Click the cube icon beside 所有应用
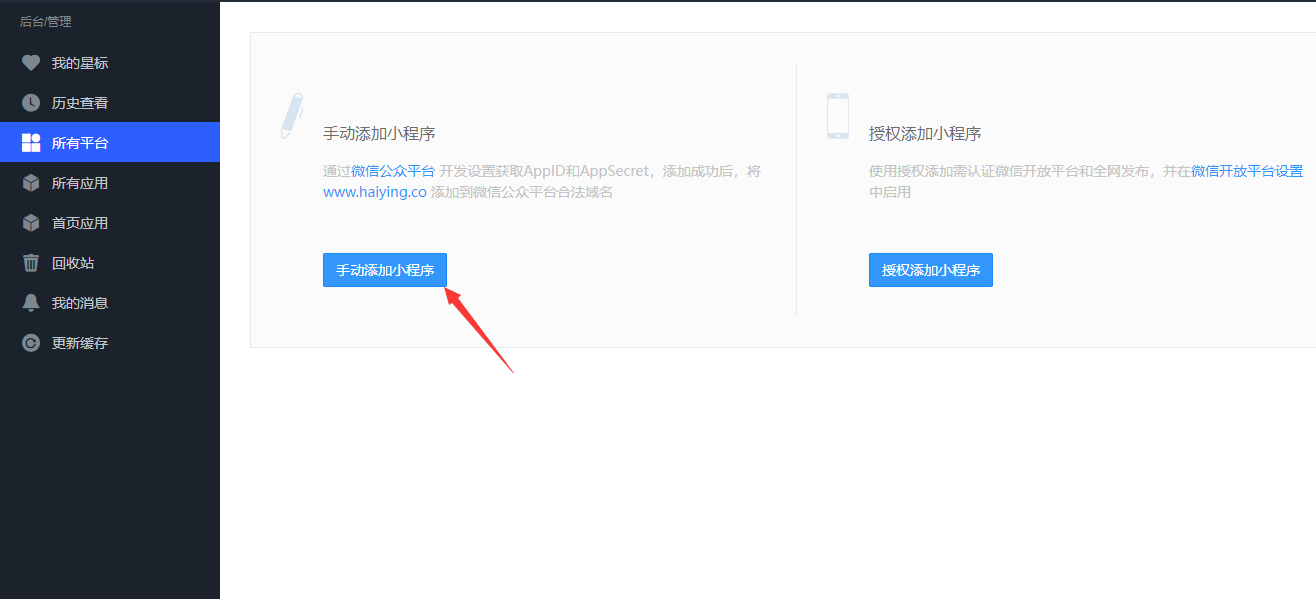Image resolution: width=1316 pixels, height=599 pixels. pos(31,183)
